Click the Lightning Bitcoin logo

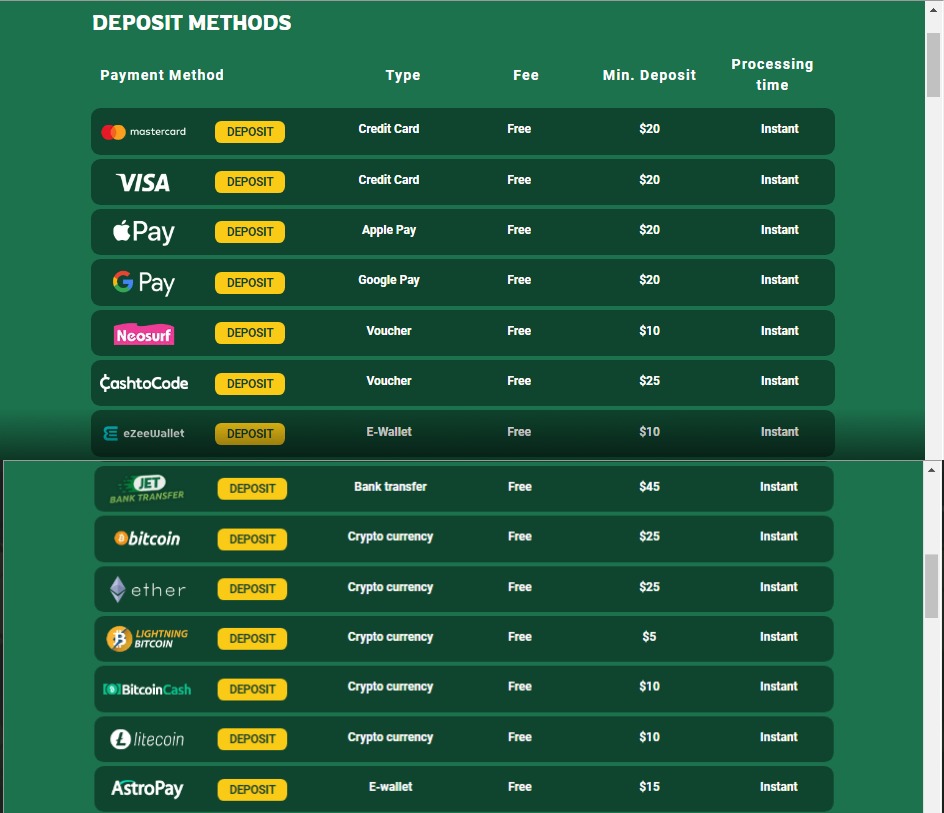(147, 639)
